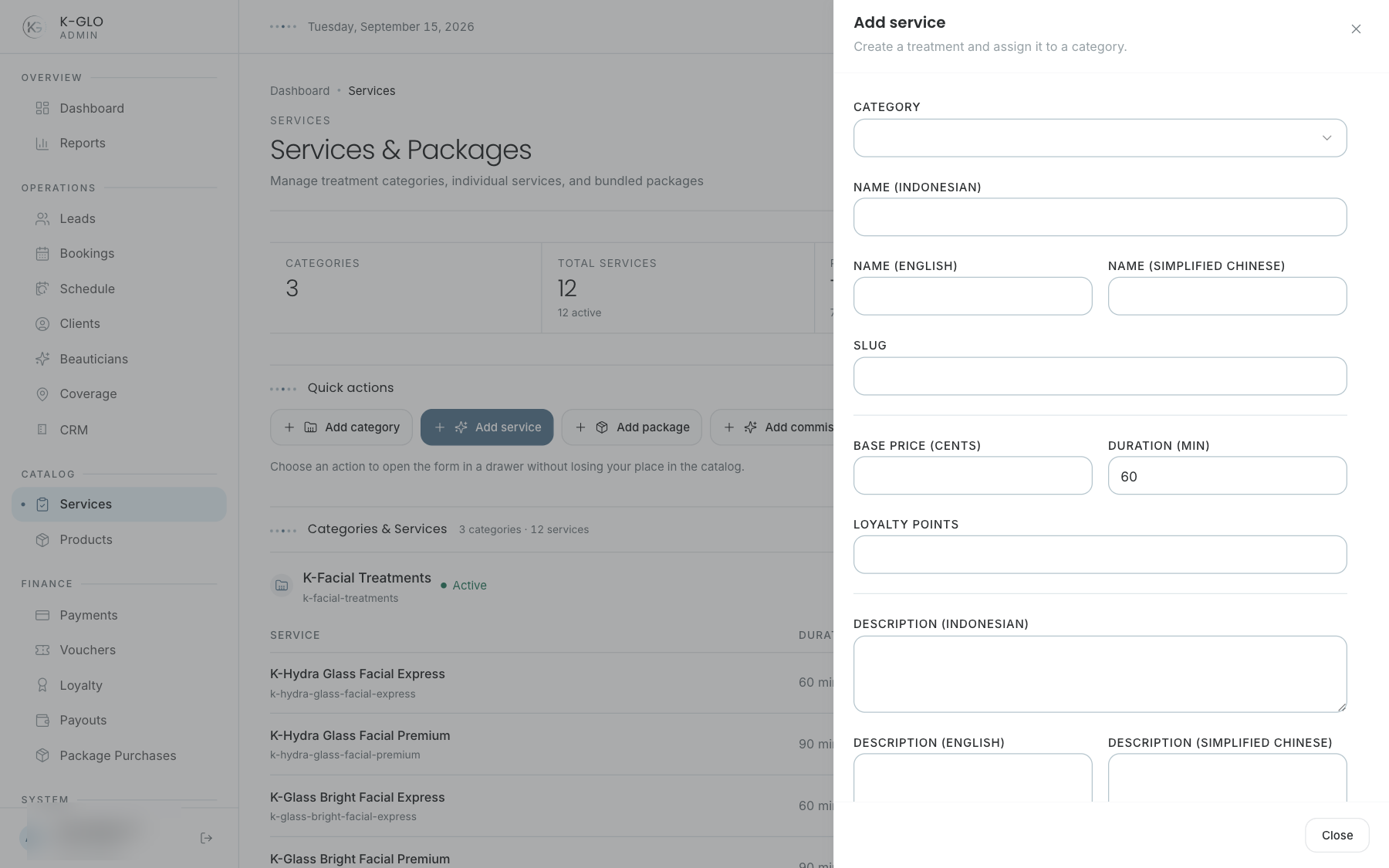Open the CRM sidebar icon
This screenshot has width=1389, height=868.
[42, 430]
